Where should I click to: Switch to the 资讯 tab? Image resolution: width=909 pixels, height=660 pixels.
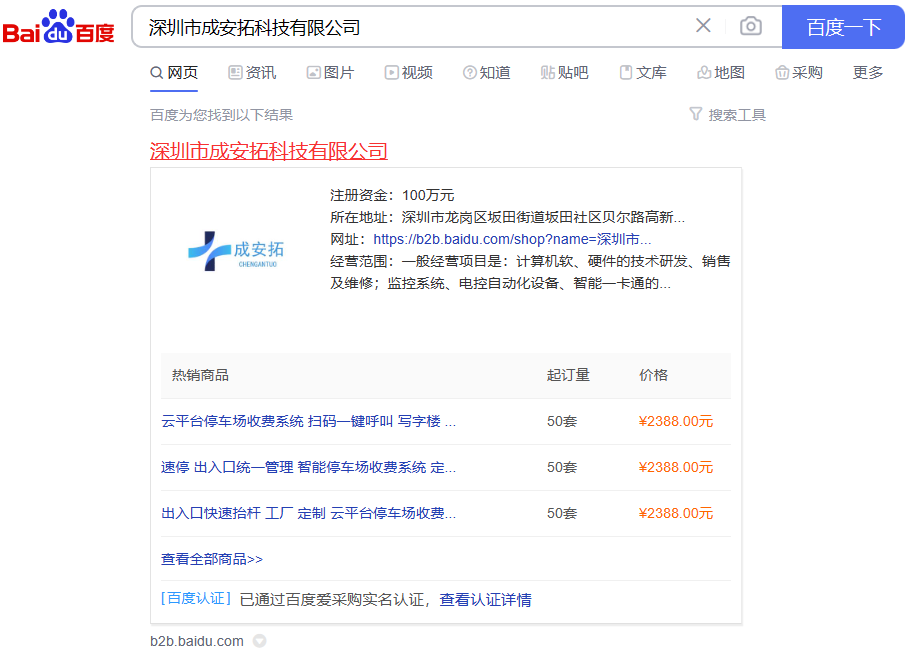coord(252,73)
